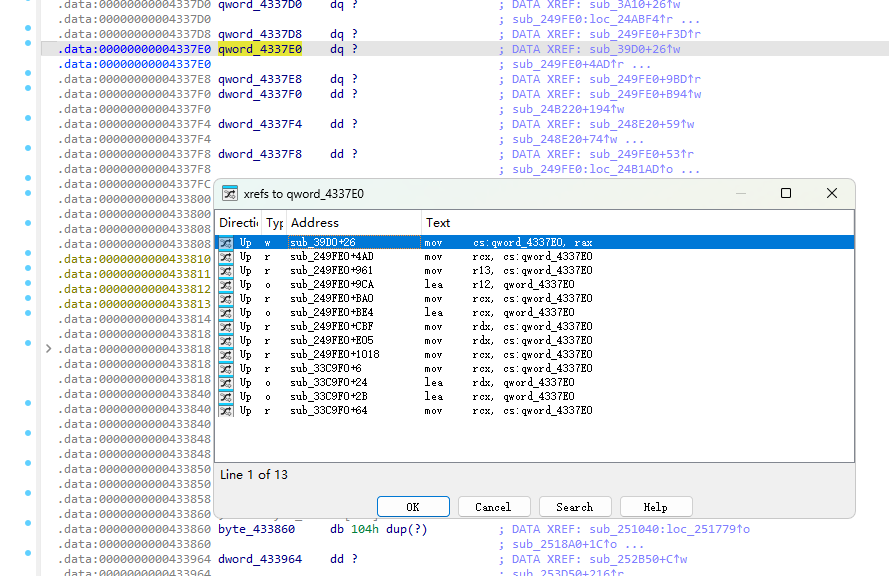Close the xrefs to qword_4337E0 dialog

[832, 193]
